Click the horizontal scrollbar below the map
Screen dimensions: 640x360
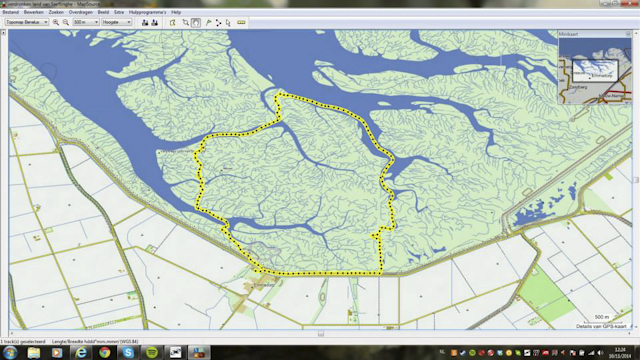[321, 333]
